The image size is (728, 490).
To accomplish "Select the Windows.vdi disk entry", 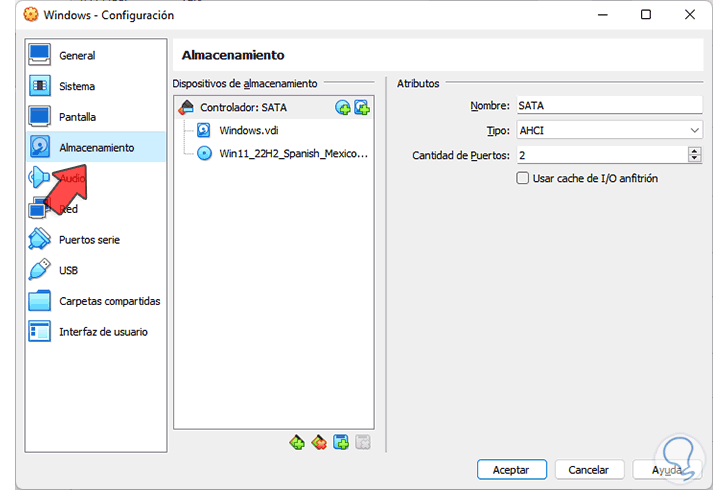I will click(274, 130).
